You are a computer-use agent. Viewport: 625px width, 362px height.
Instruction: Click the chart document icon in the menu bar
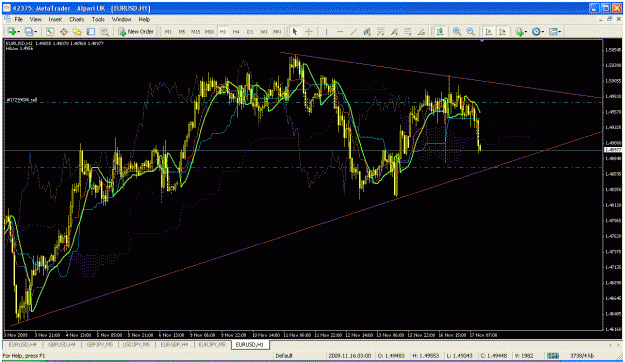[x=7, y=19]
